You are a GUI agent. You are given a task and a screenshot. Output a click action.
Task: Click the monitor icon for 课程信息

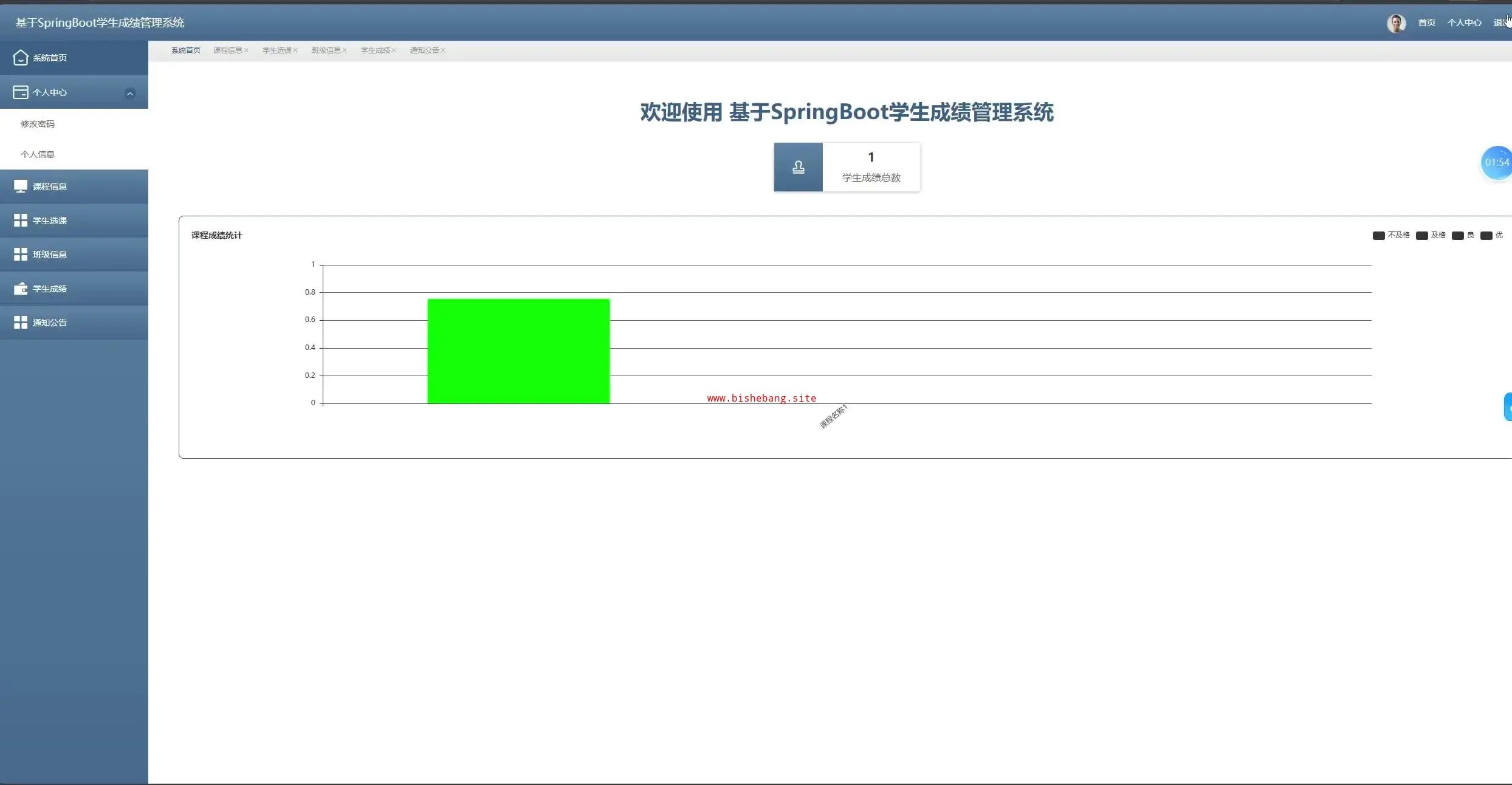20,187
